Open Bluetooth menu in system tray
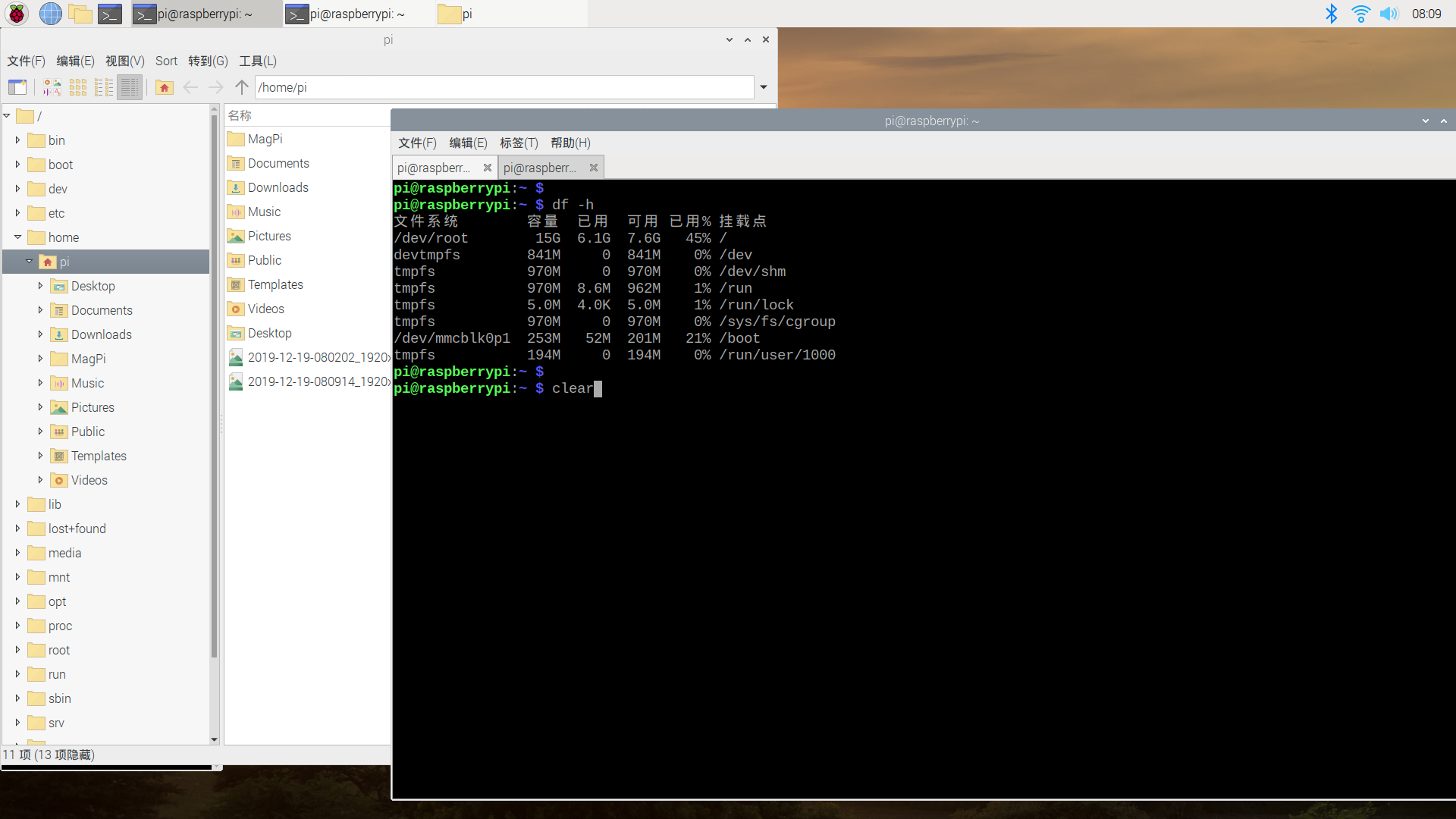Screen dimensions: 1456x819 pos(1331,14)
